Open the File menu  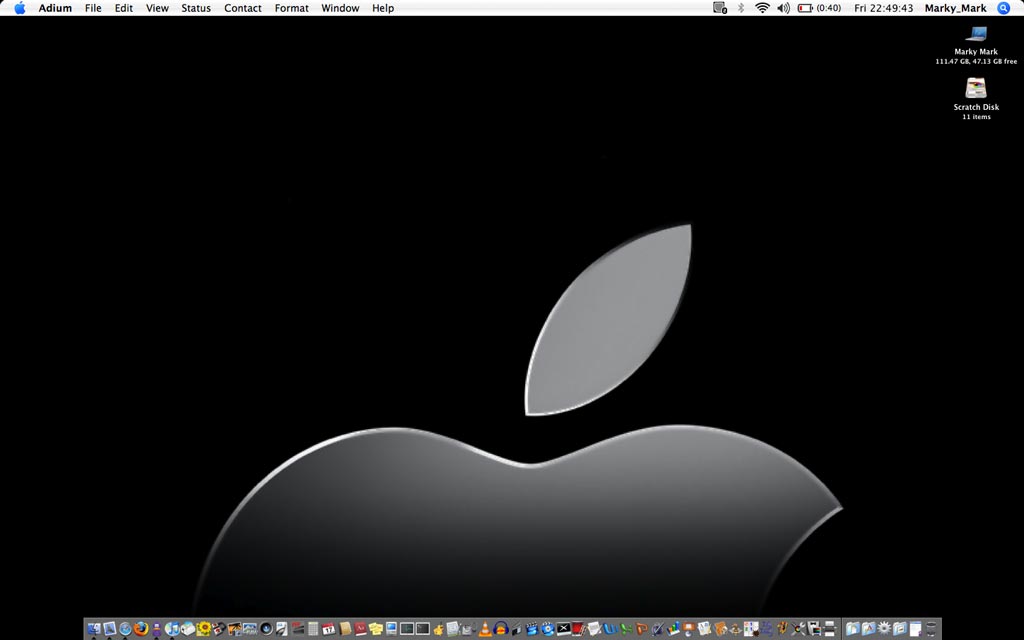coord(93,8)
